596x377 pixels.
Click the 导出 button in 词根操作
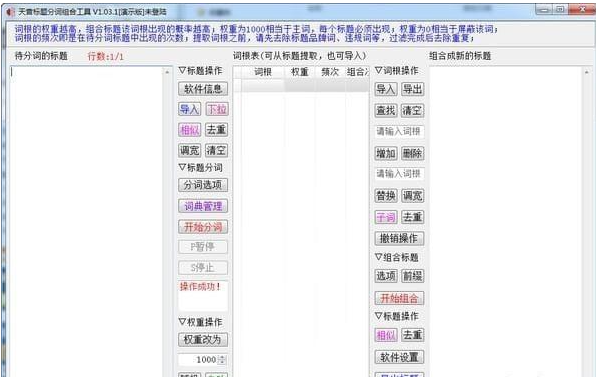(413, 89)
